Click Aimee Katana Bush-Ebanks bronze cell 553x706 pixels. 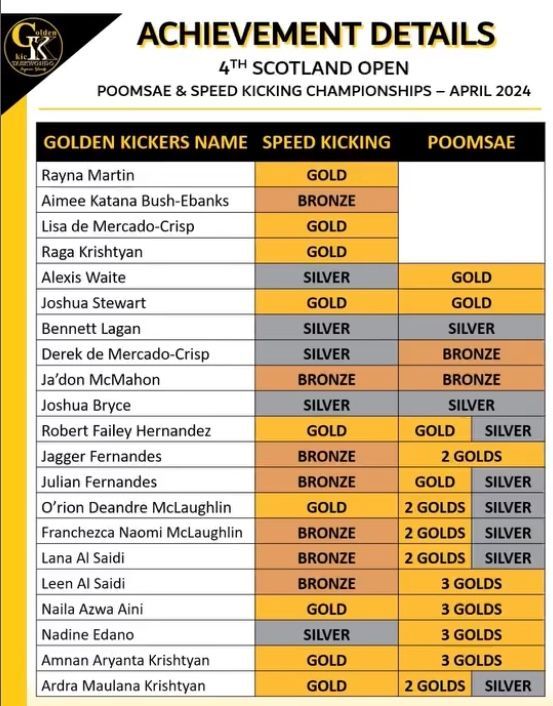click(x=326, y=200)
